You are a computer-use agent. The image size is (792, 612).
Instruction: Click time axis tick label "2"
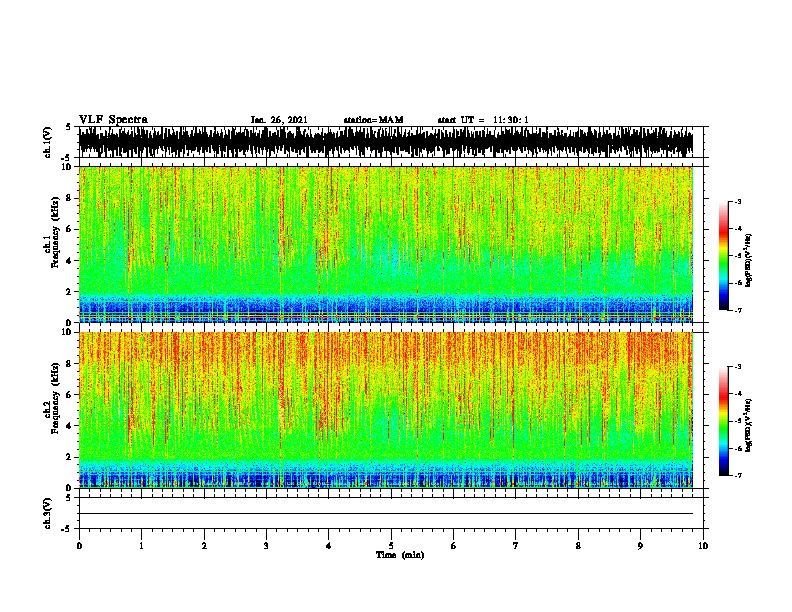[x=204, y=546]
